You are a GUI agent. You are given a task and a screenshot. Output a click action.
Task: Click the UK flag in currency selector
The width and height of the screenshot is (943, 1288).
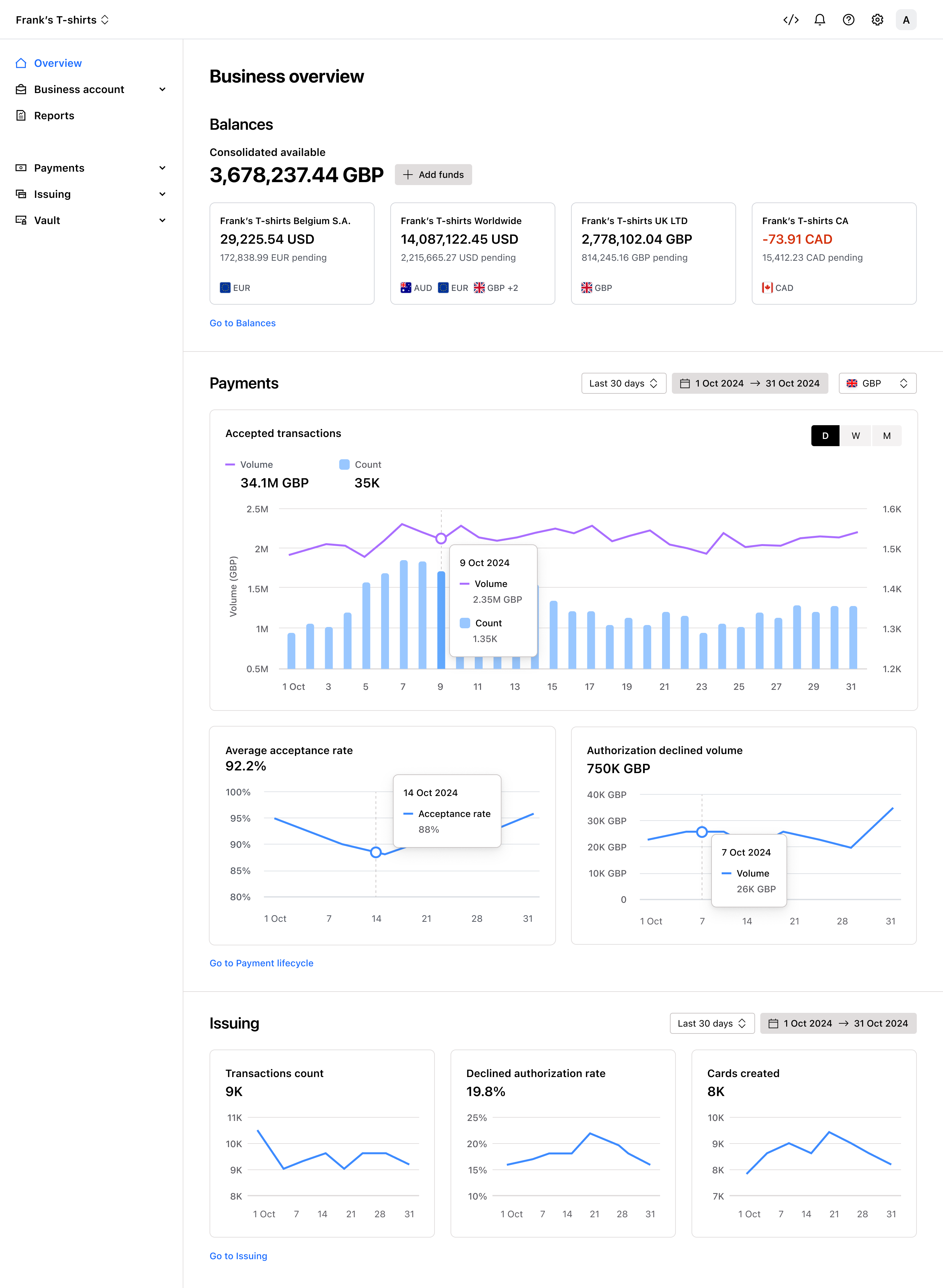852,384
